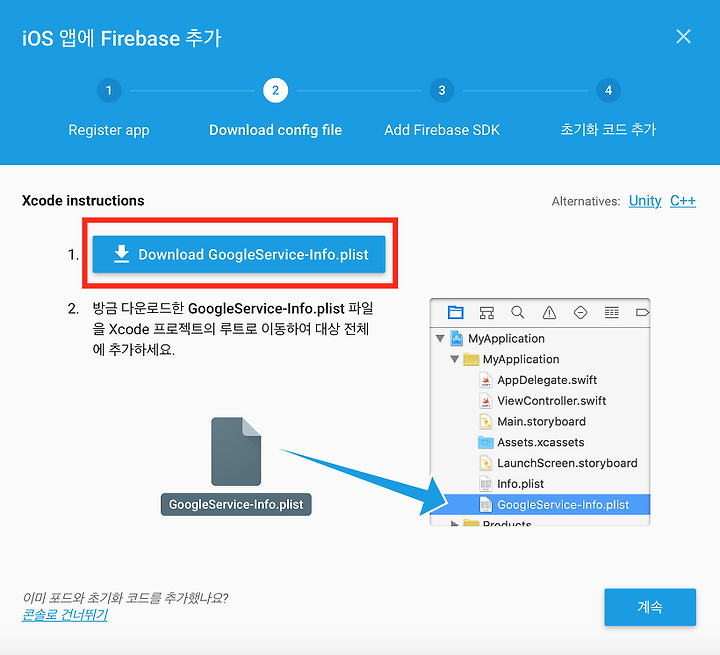Open the symbol navigator hierarchy icon
This screenshot has height=655, width=720.
(x=487, y=313)
